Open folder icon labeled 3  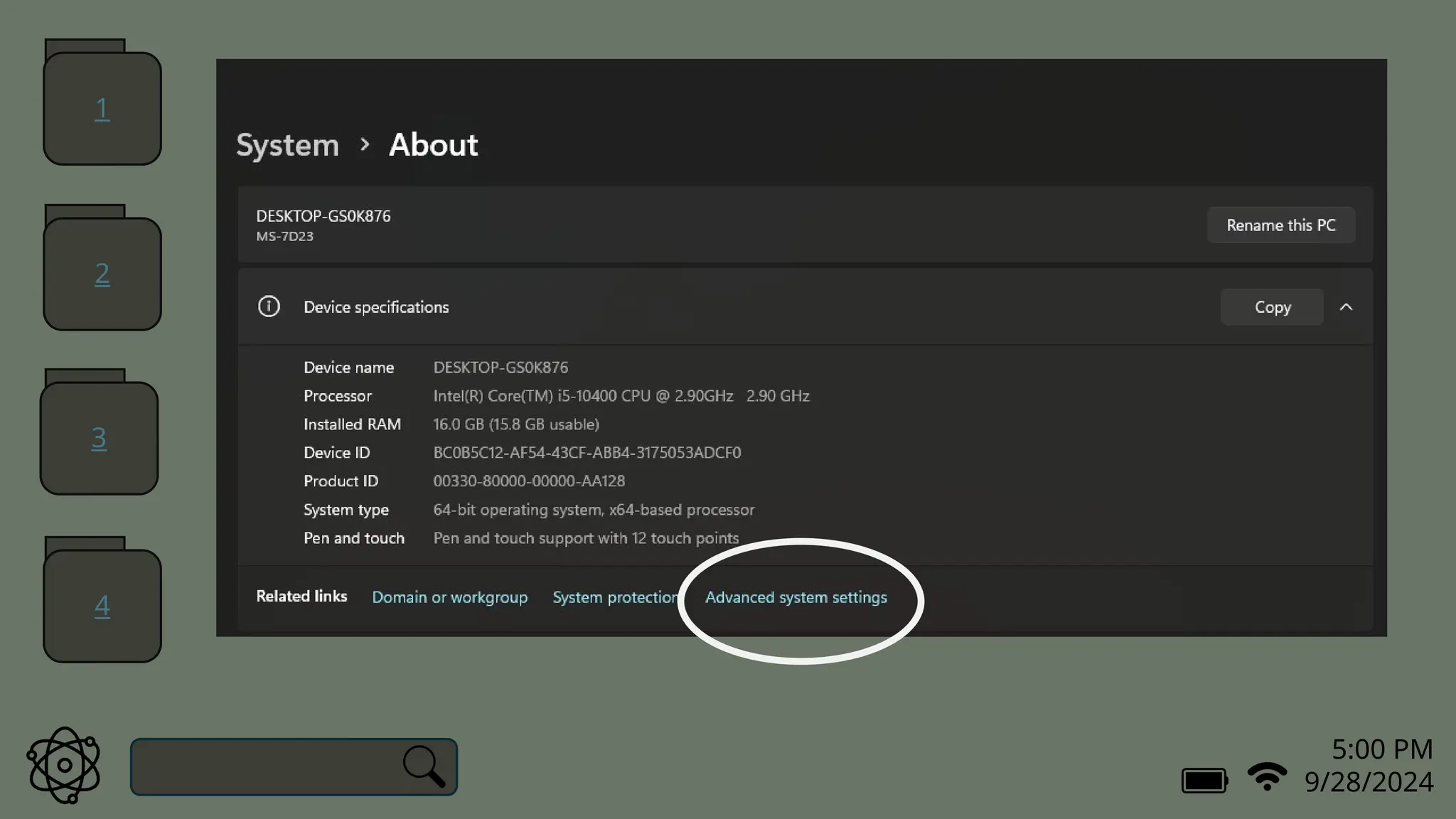100,437
